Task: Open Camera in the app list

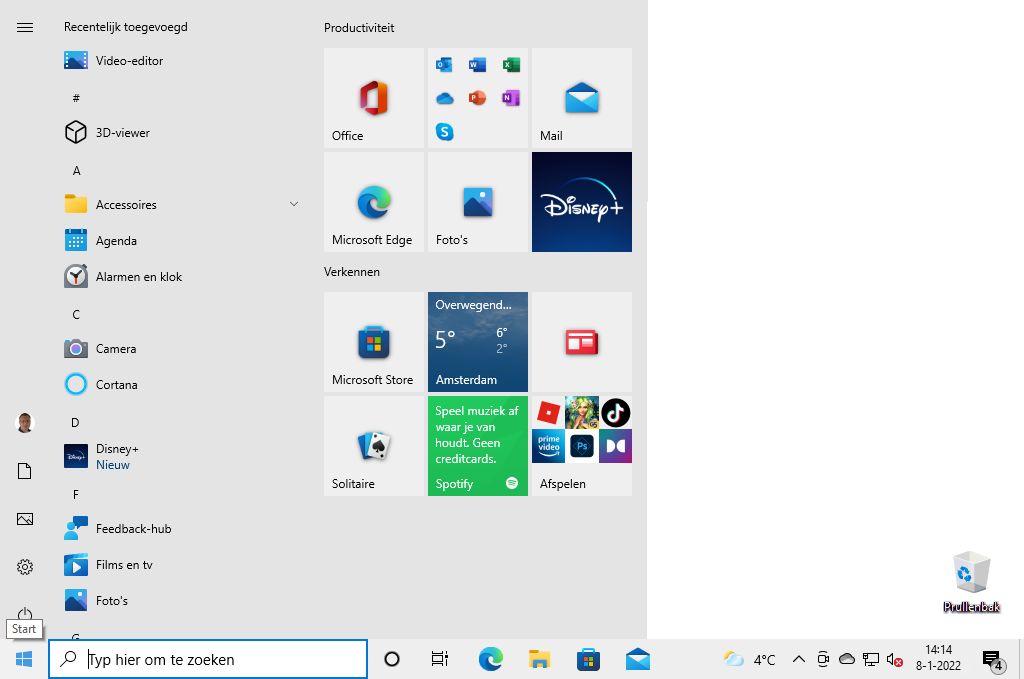Action: pos(183,349)
